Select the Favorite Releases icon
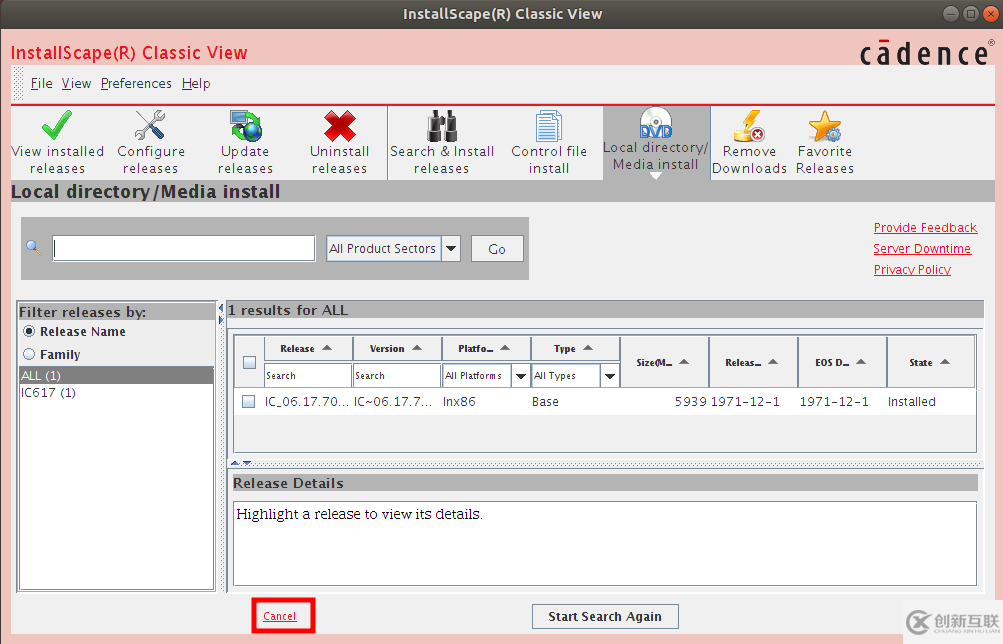1003x644 pixels. pos(824,140)
